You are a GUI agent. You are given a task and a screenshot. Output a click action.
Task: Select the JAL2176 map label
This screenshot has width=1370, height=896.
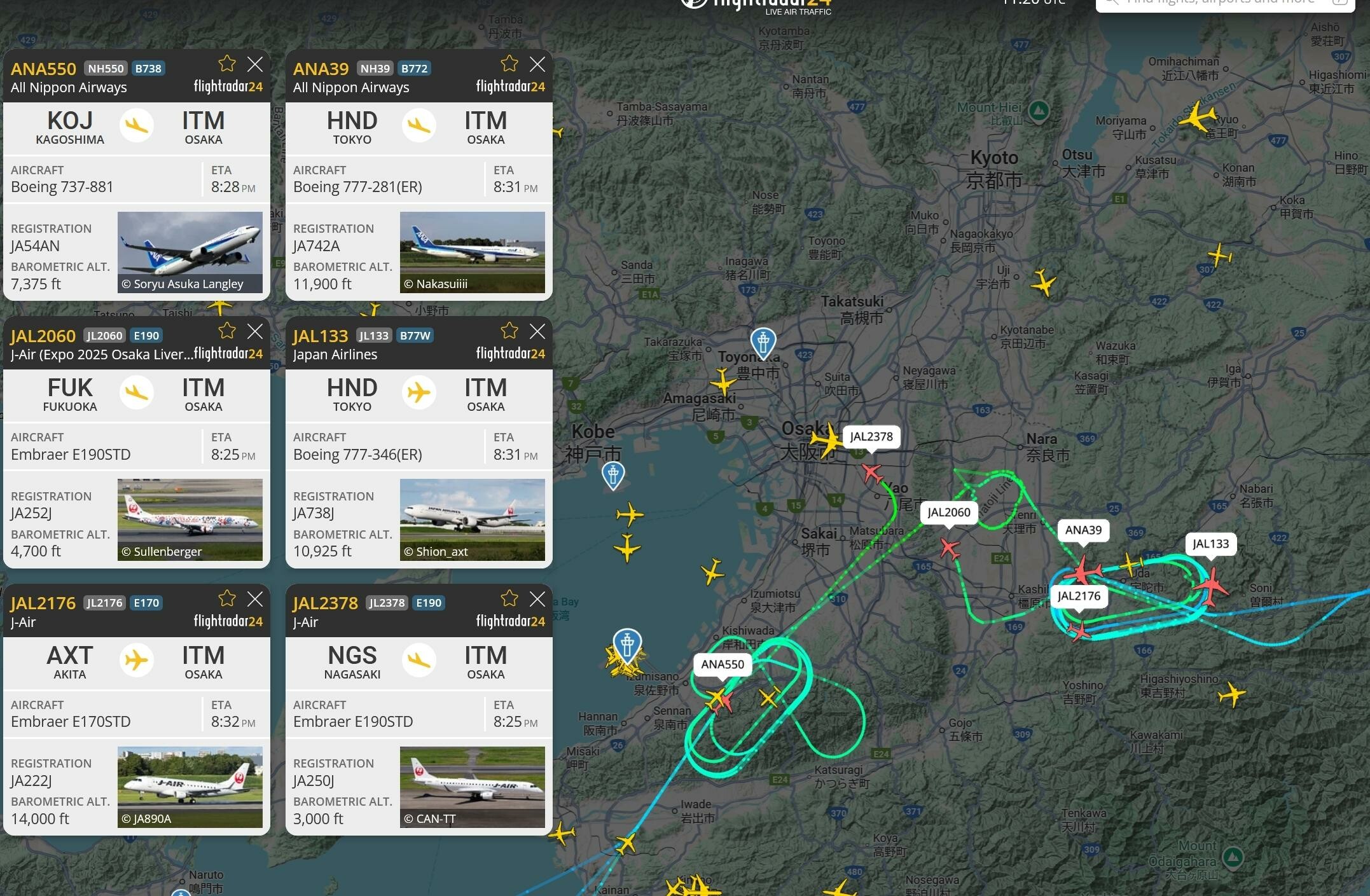point(1079,596)
